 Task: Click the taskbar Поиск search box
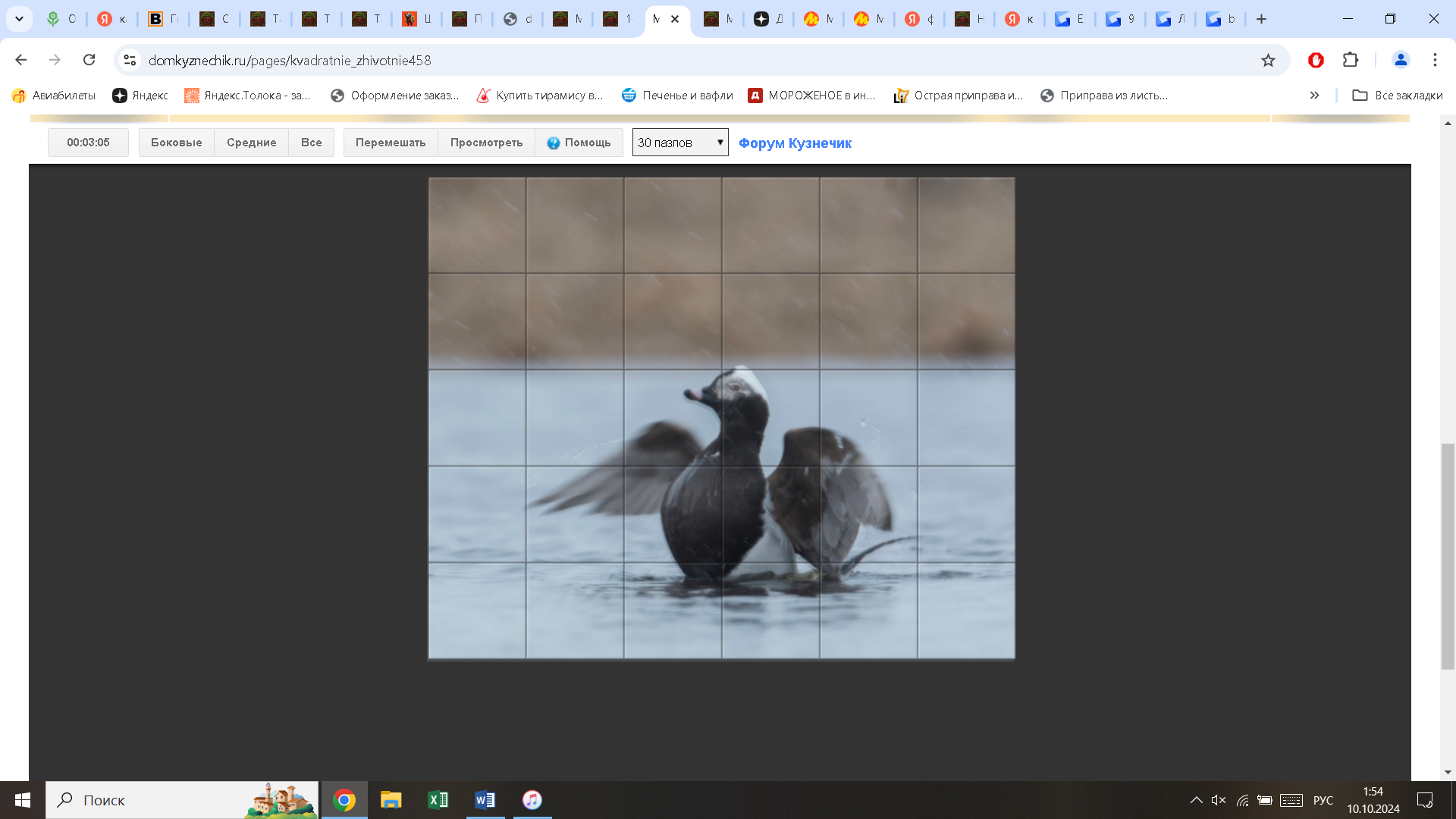point(182,800)
